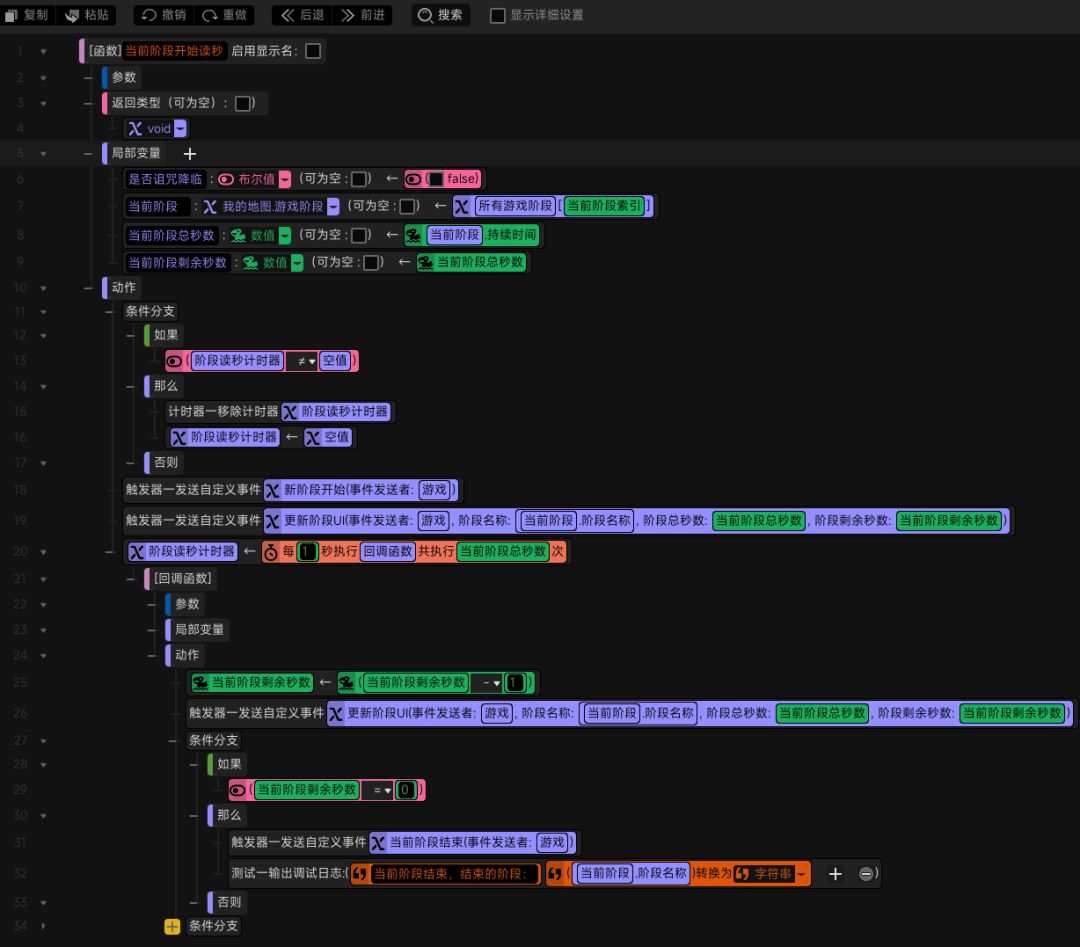This screenshot has width=1080, height=947.
Task: Collapse line 1 function row arrow
Action: [x=43, y=52]
